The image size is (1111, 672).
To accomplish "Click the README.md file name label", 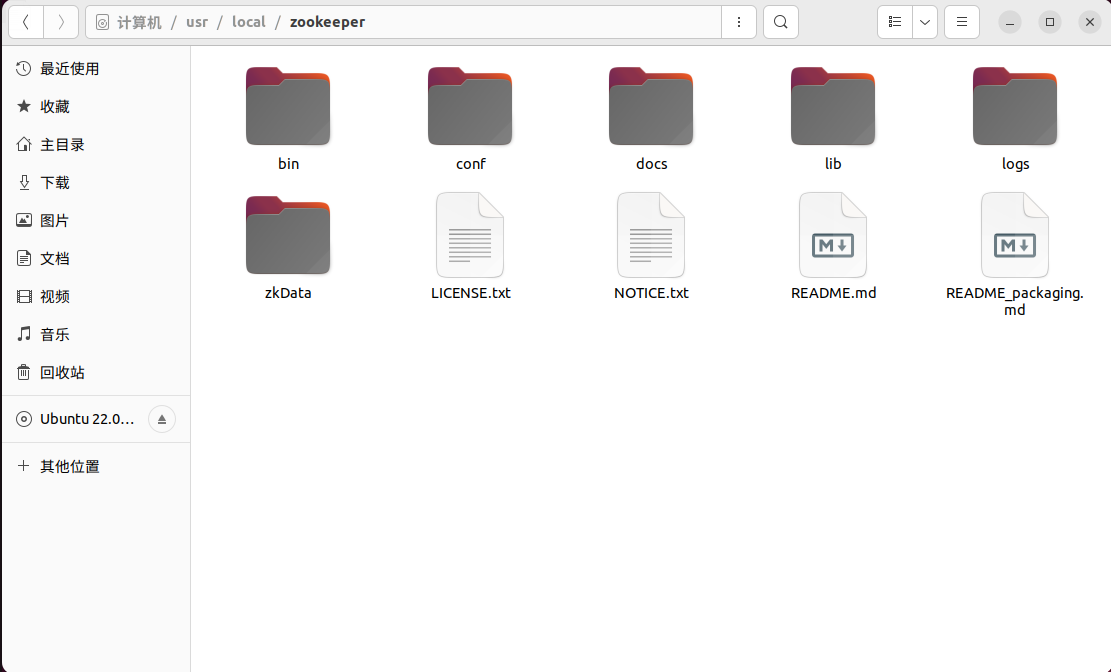I will coord(833,293).
